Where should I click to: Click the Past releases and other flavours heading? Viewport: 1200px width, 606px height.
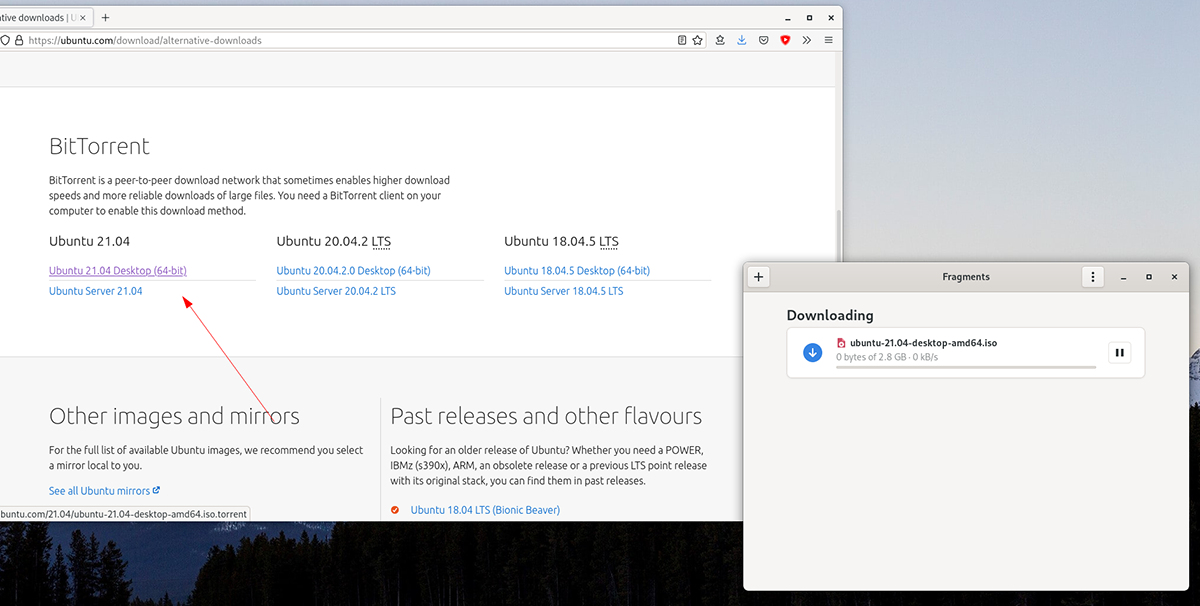(546, 416)
